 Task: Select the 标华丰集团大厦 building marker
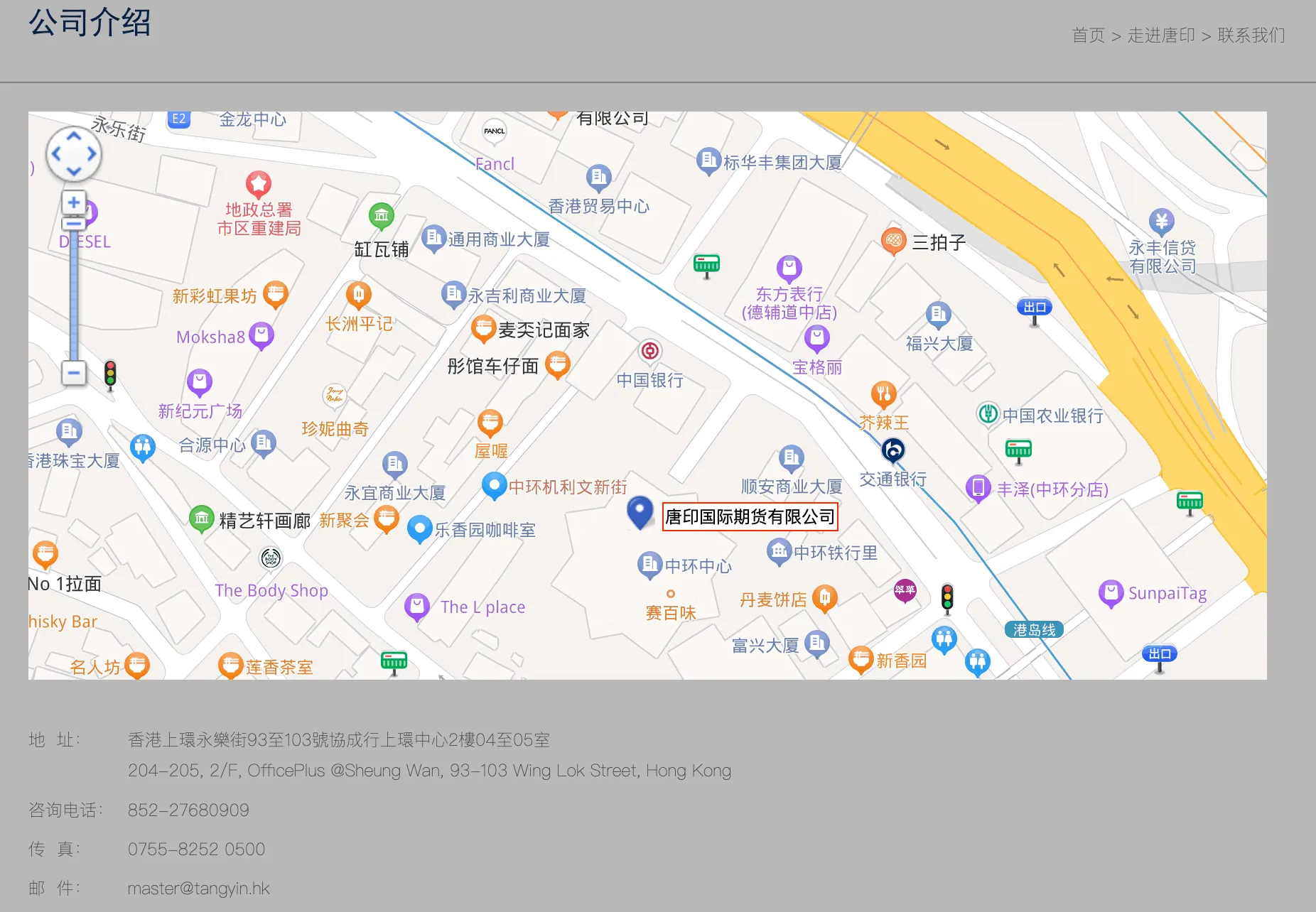click(709, 161)
